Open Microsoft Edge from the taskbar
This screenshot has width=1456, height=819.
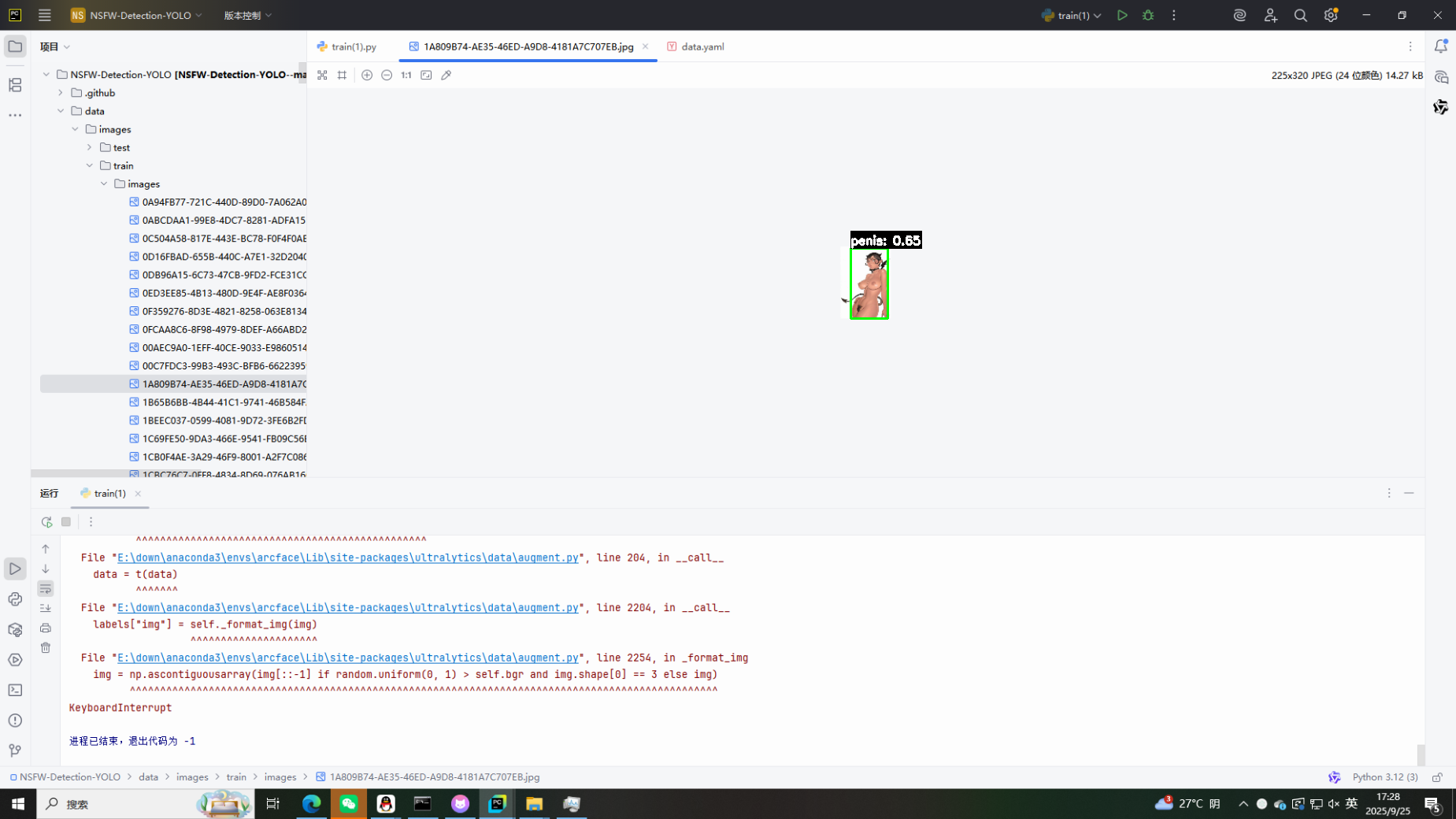click(x=312, y=803)
